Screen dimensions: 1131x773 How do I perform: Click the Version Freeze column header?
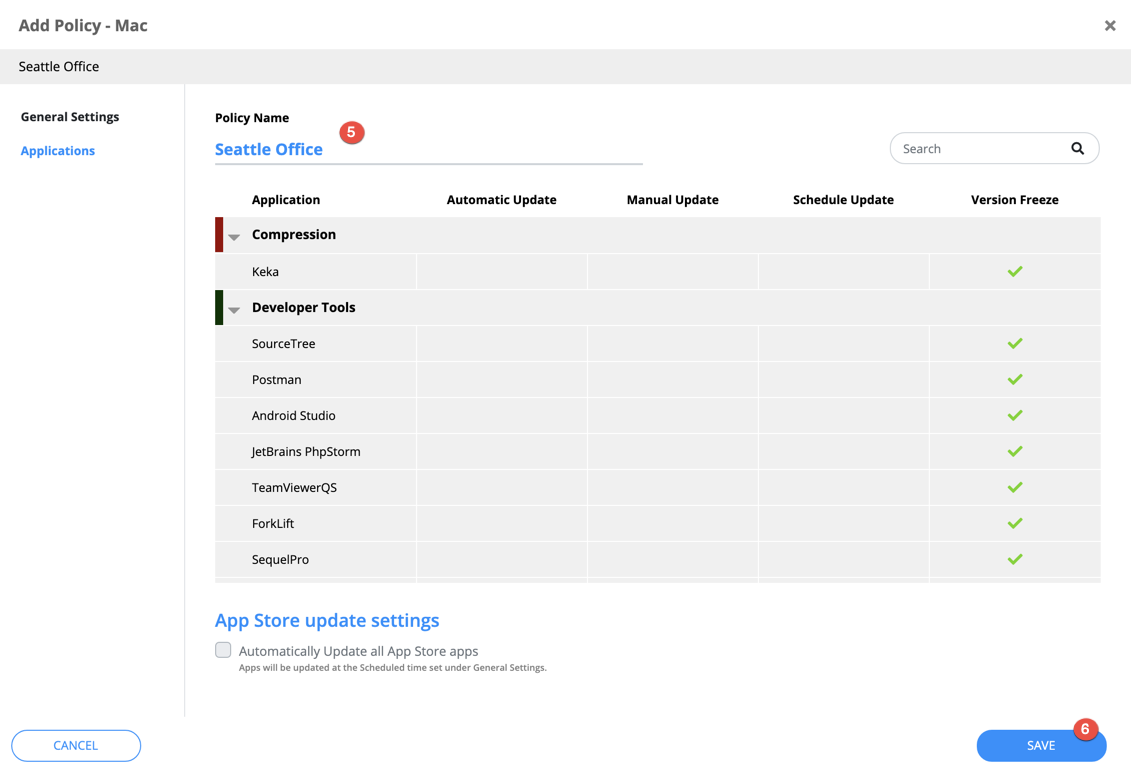tap(1014, 200)
